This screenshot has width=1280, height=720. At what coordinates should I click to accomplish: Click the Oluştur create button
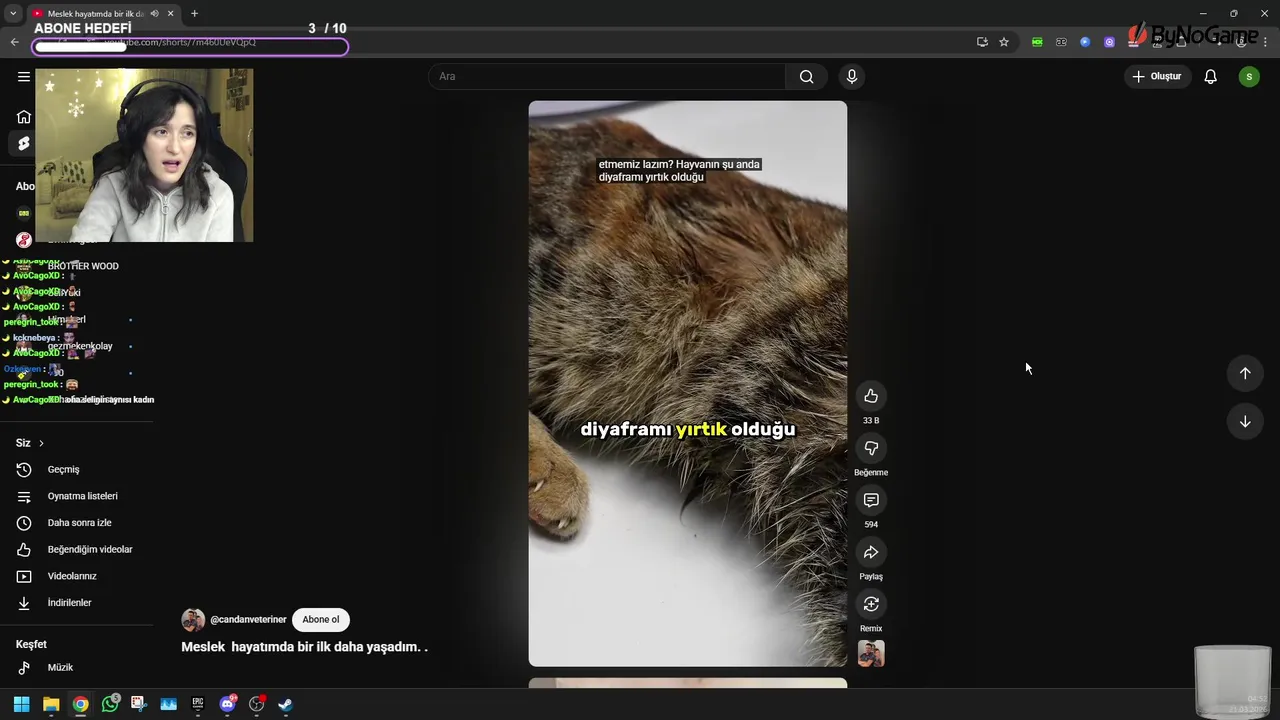tap(1157, 77)
